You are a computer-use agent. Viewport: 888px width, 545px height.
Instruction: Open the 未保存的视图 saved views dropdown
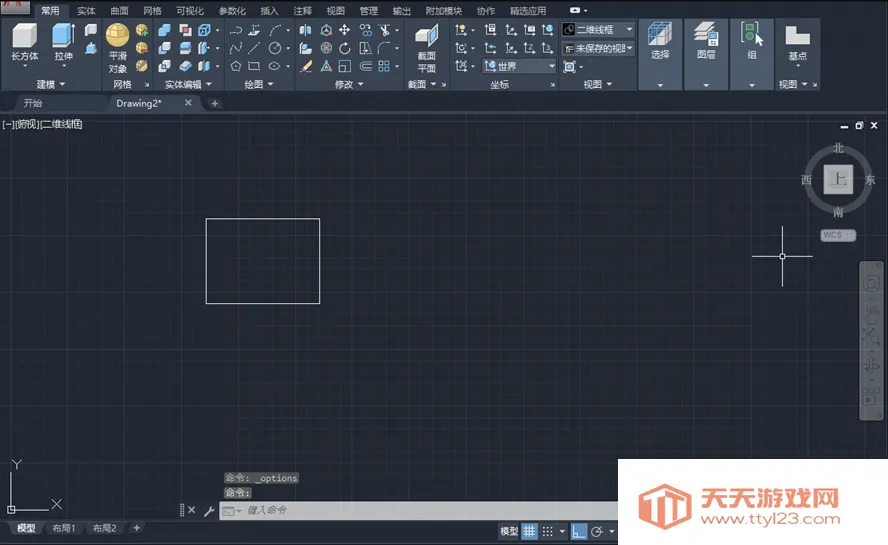(x=597, y=48)
